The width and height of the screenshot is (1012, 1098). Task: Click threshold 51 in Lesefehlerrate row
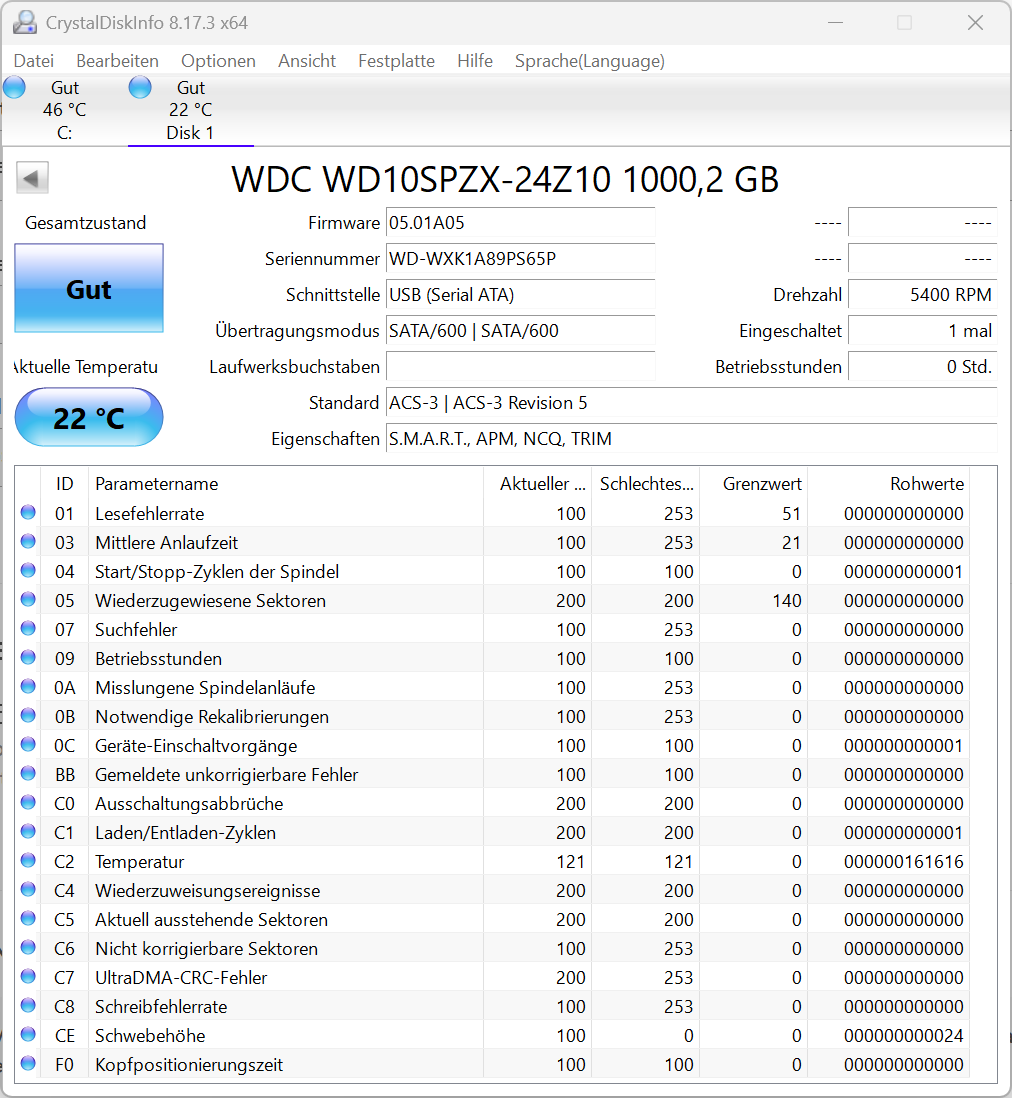pos(791,513)
